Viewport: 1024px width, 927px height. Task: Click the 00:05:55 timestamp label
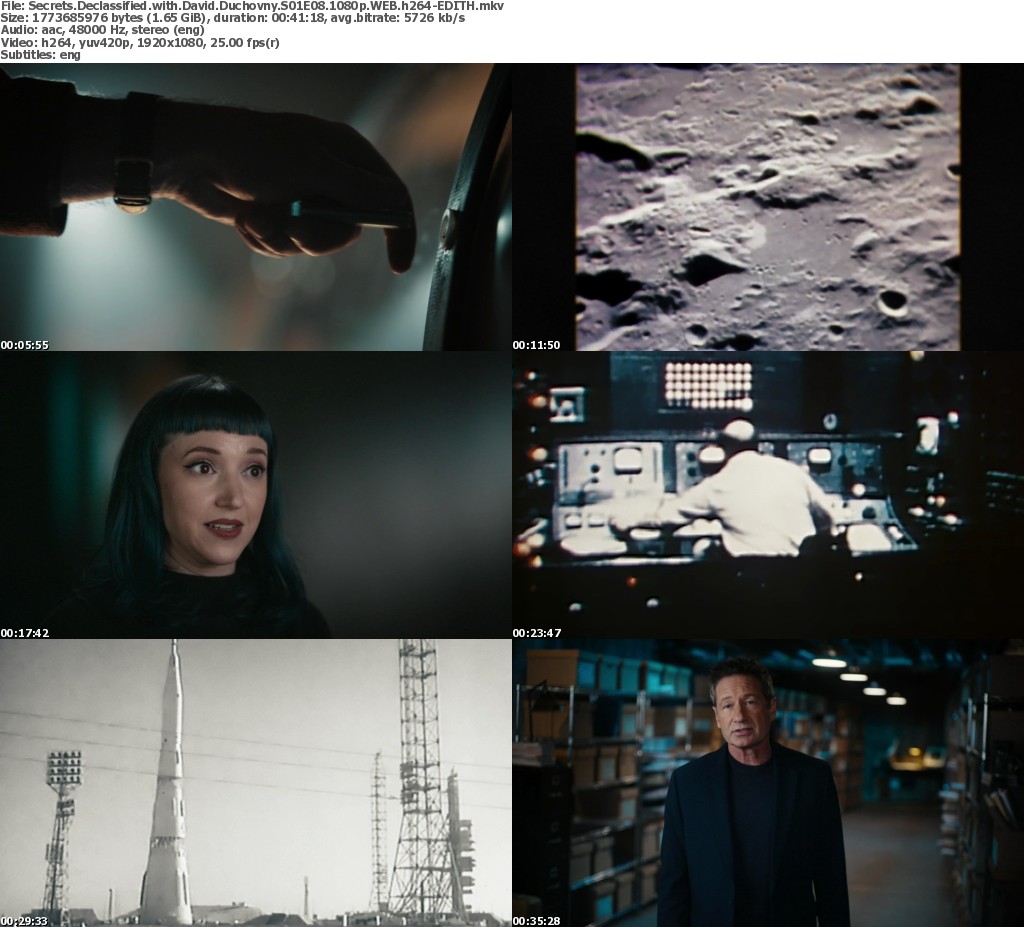click(x=25, y=345)
